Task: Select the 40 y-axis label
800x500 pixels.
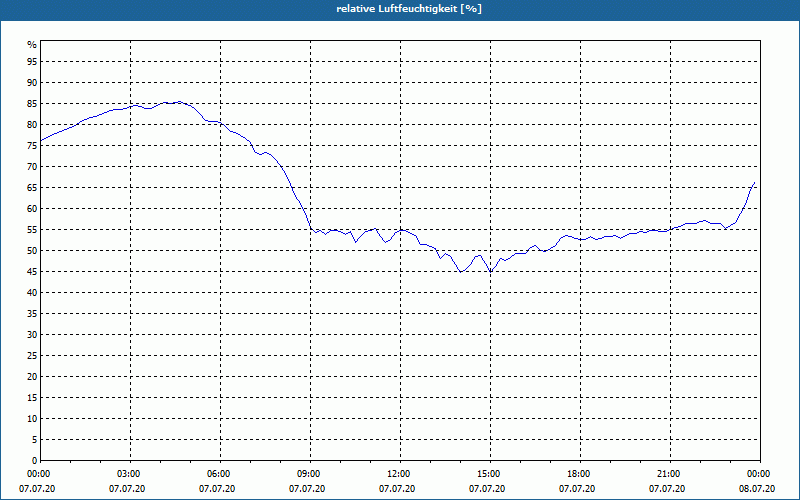Action: [32, 292]
